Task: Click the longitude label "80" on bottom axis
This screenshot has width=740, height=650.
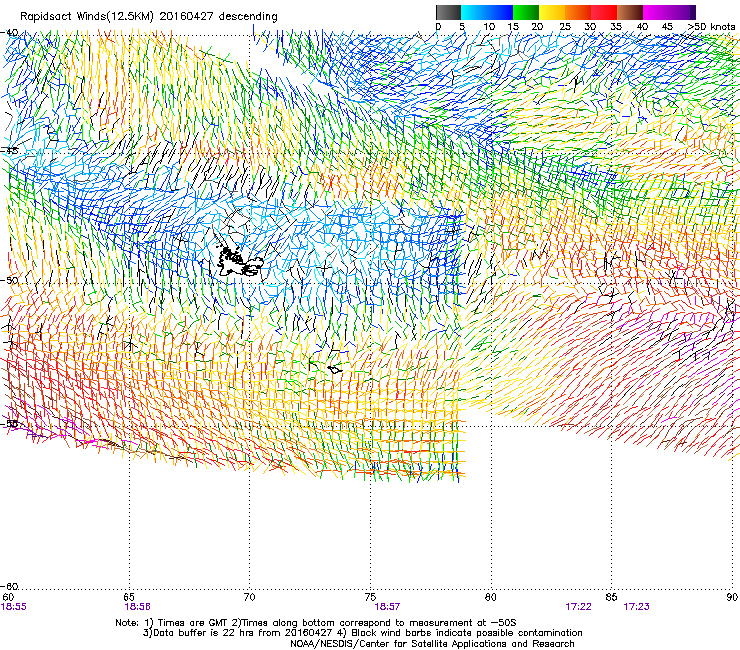Action: [491, 597]
